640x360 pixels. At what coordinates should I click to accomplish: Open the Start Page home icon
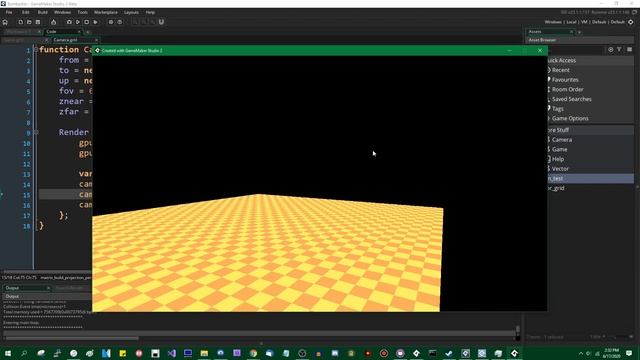pyautogui.click(x=5, y=22)
